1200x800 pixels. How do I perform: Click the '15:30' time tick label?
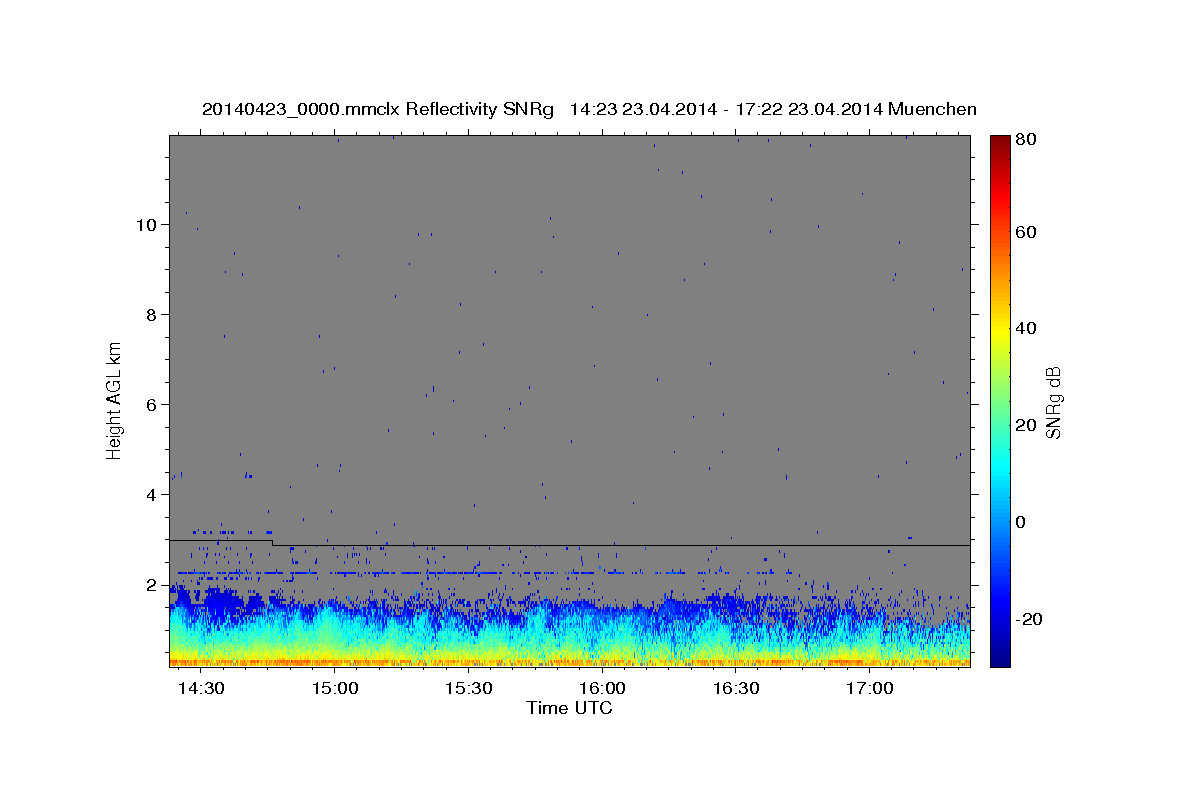(x=469, y=689)
